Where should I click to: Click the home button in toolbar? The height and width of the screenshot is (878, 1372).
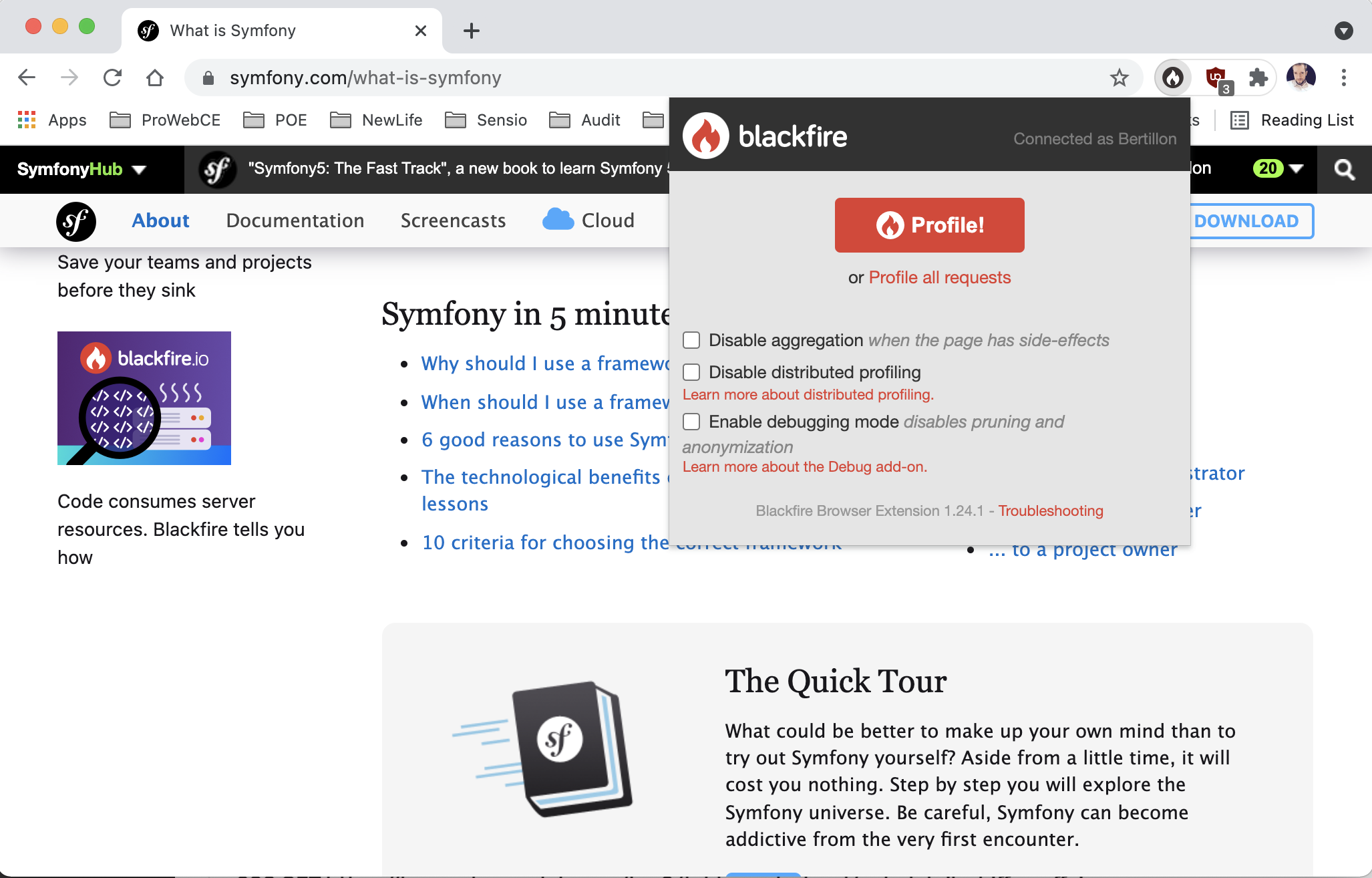[155, 78]
